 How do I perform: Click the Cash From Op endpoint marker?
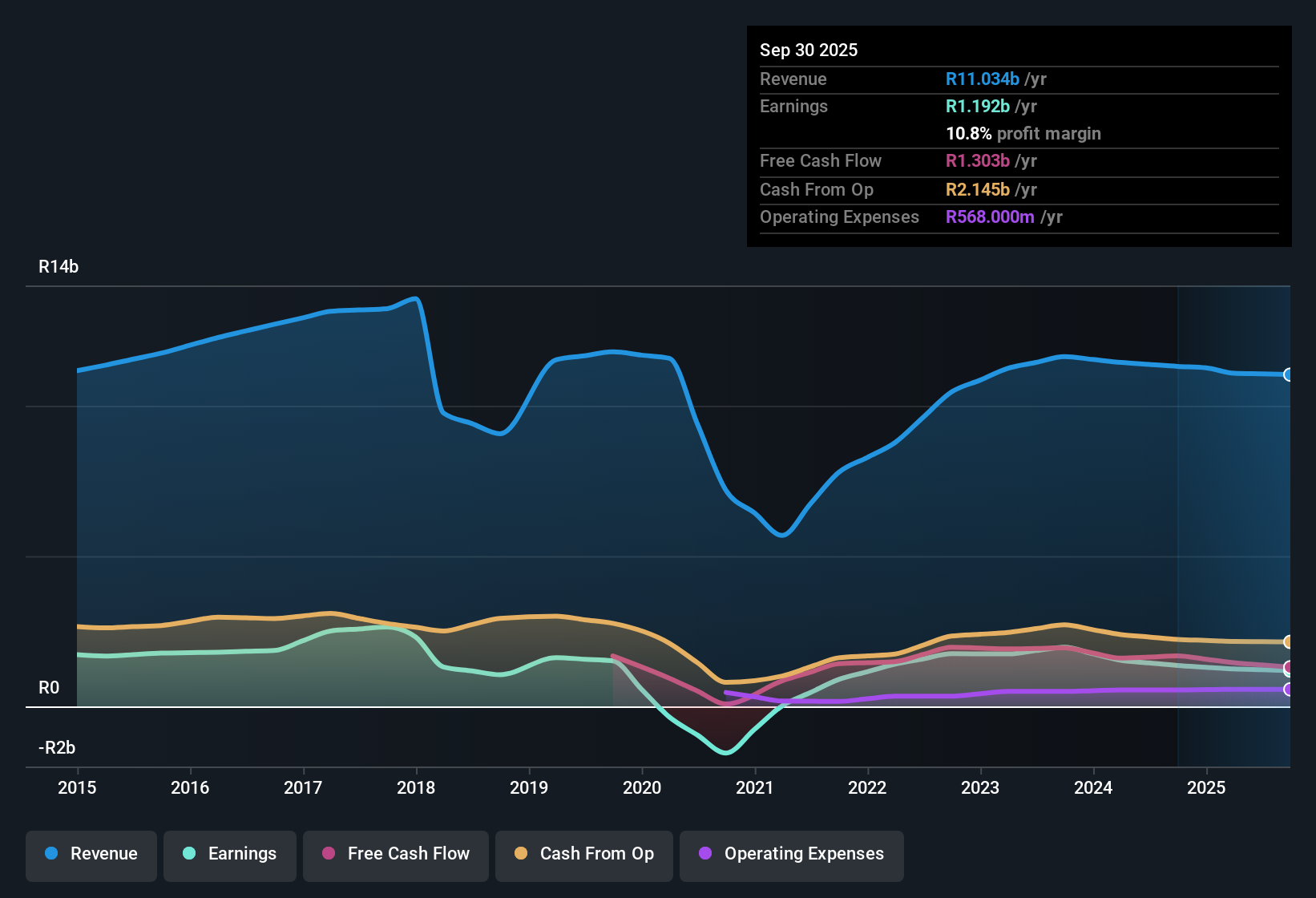[1288, 642]
